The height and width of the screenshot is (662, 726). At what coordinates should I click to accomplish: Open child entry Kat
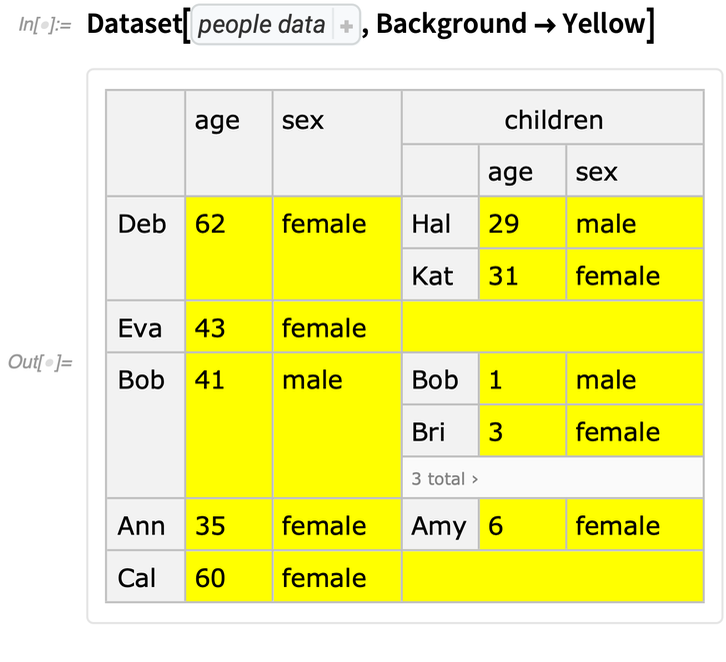[432, 276]
